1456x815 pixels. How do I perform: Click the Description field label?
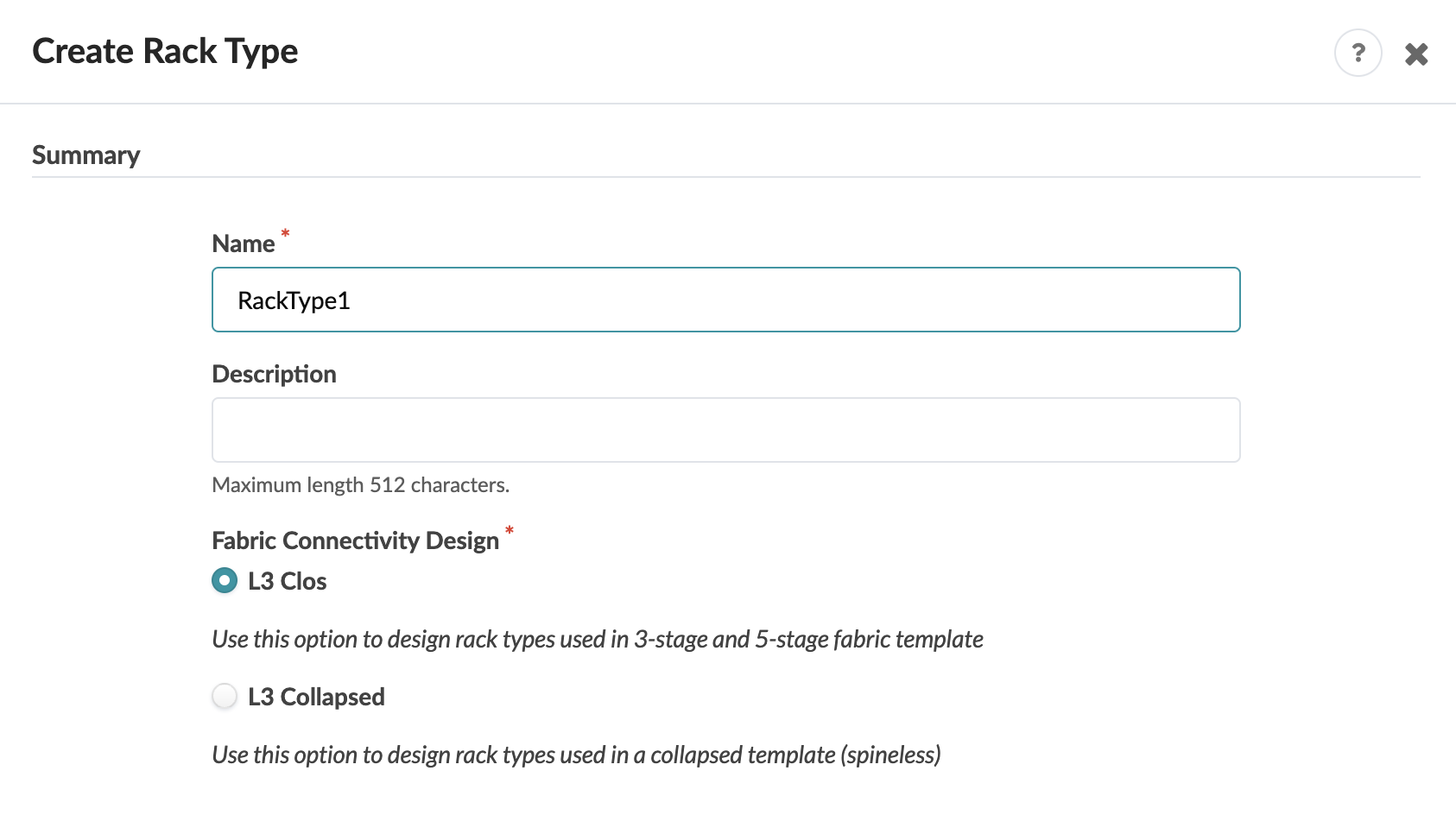(274, 374)
